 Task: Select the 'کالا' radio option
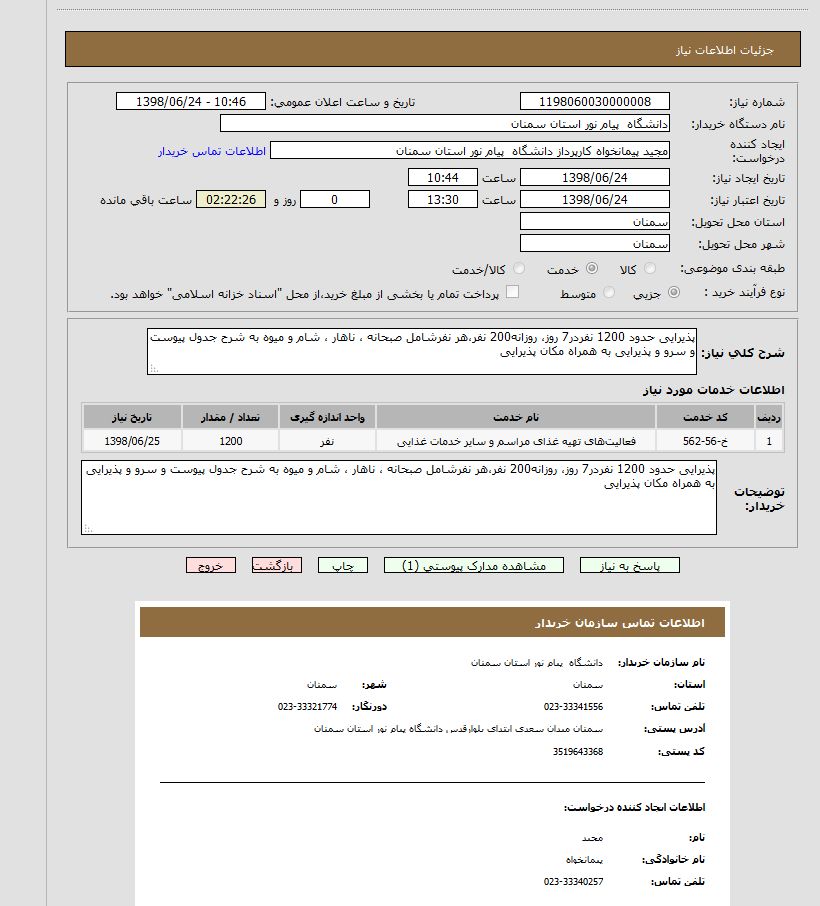(650, 269)
